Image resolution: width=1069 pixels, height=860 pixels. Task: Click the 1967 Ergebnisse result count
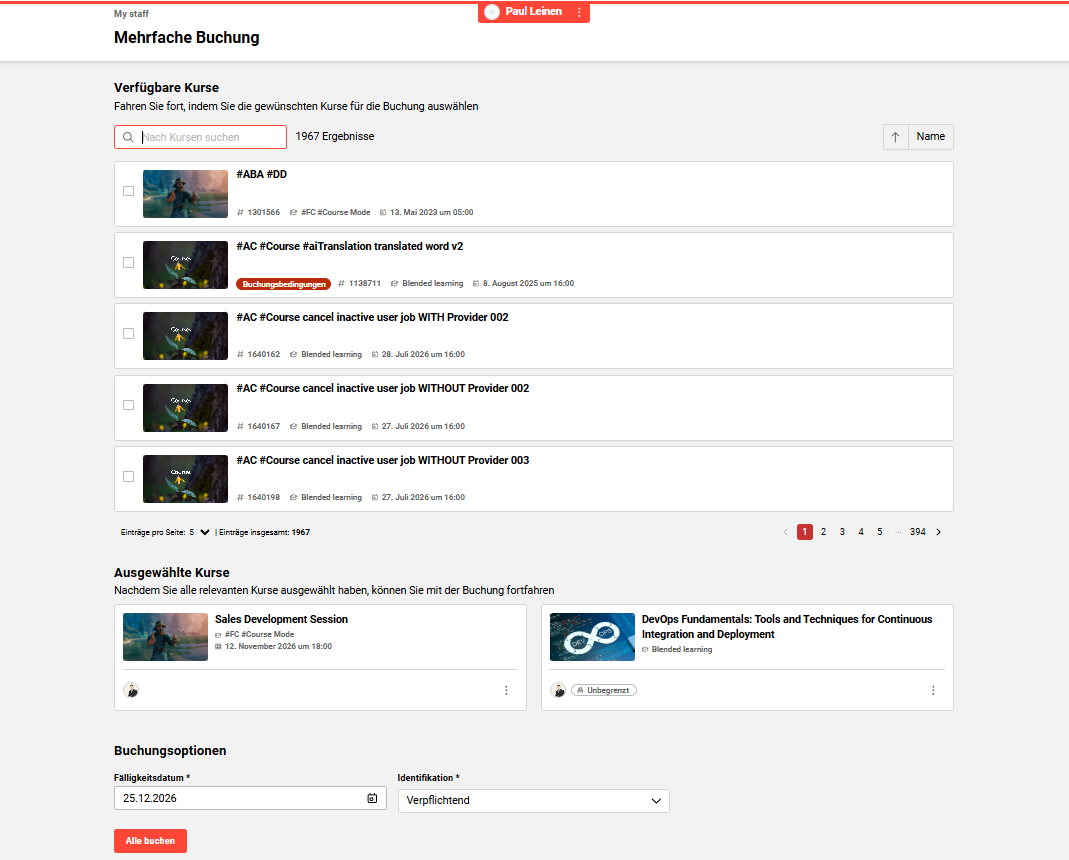[x=335, y=136]
